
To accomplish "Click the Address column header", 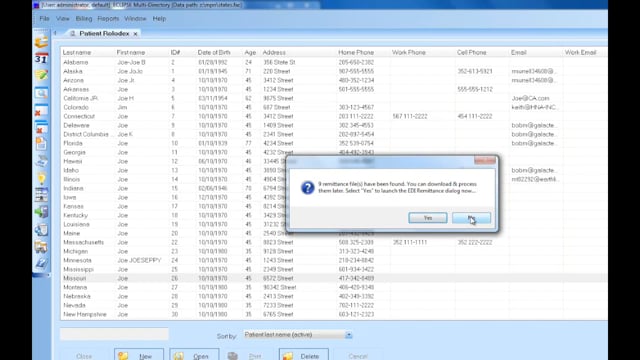I will pyautogui.click(x=274, y=53).
